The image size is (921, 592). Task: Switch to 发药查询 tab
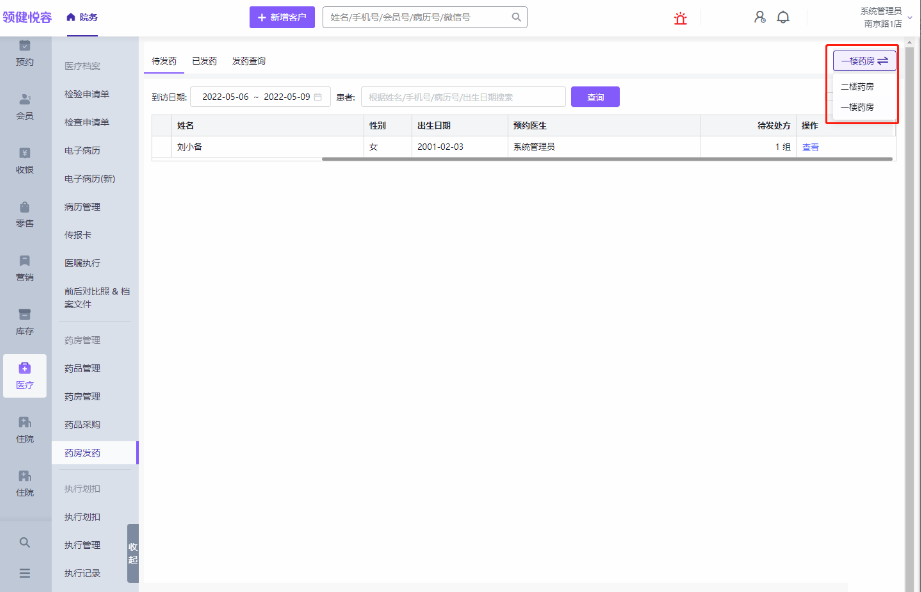[x=248, y=61]
